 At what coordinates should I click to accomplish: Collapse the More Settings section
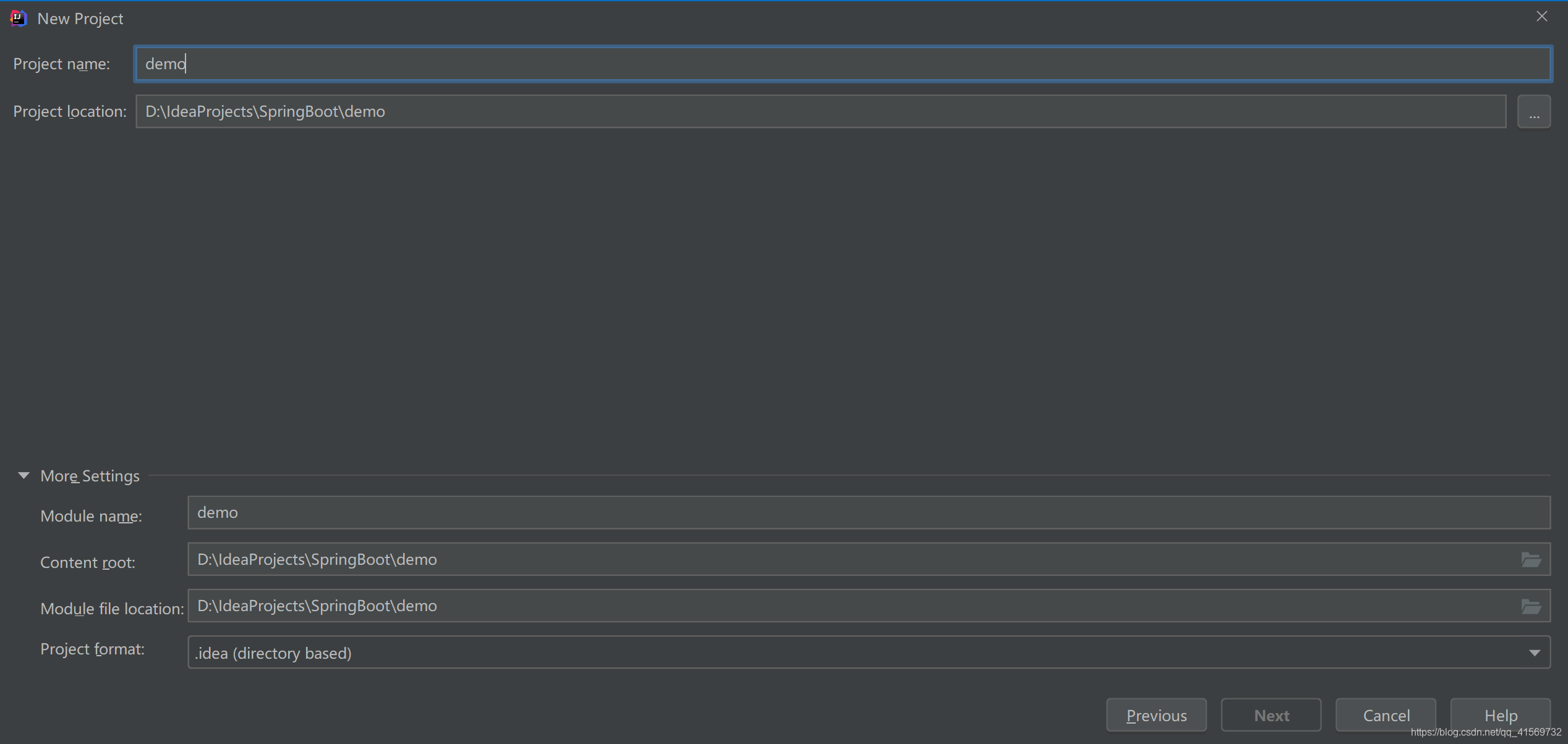pyautogui.click(x=23, y=475)
